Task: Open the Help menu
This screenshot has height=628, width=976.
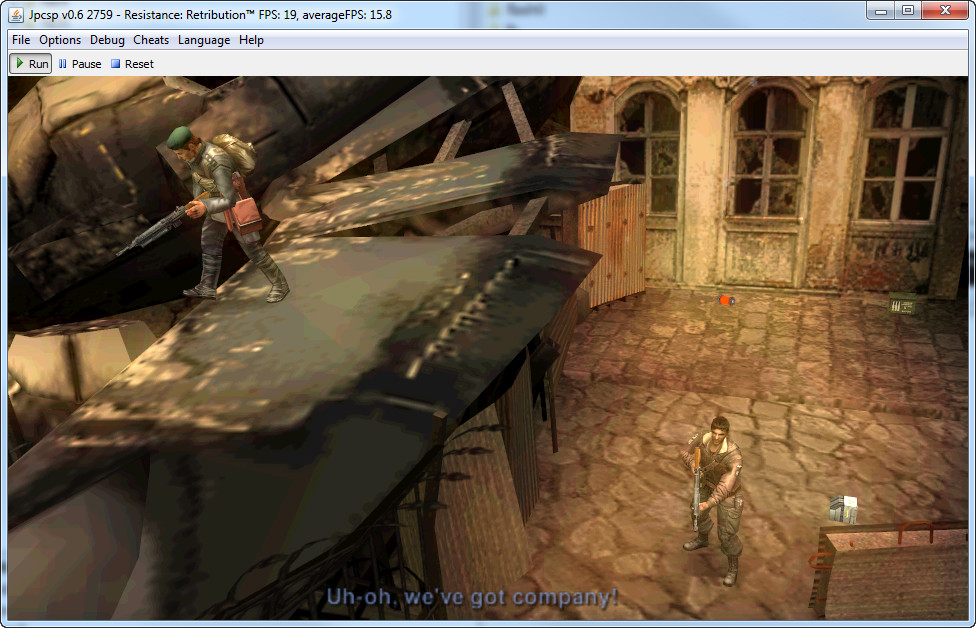Action: click(x=251, y=40)
